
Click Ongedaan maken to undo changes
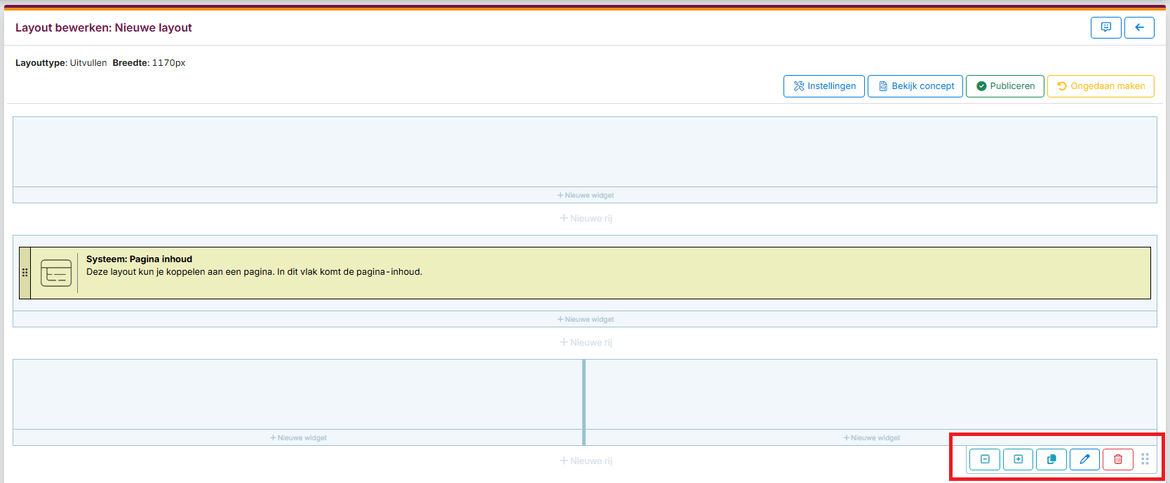1100,86
